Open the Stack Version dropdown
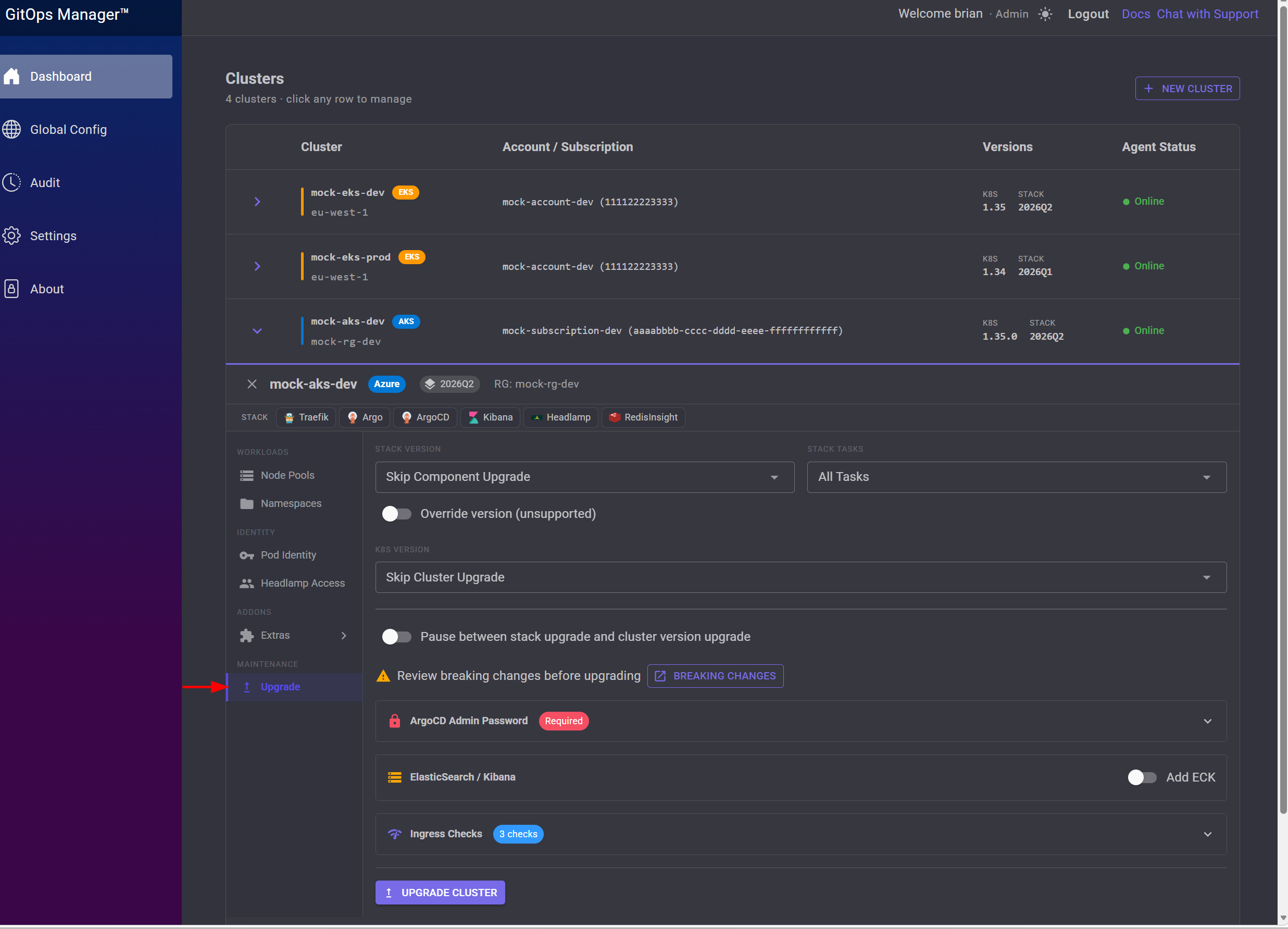 point(584,477)
